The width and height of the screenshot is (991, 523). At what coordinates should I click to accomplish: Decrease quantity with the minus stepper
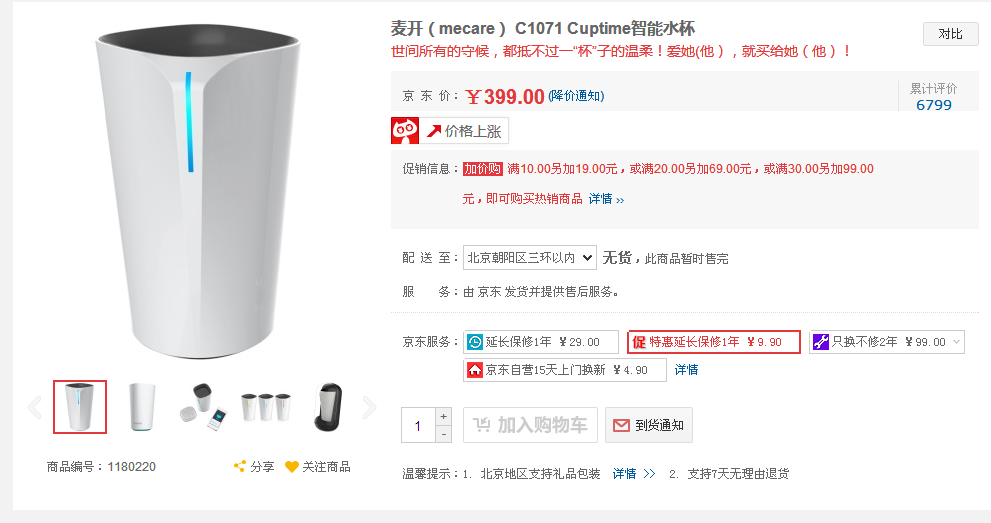[444, 434]
